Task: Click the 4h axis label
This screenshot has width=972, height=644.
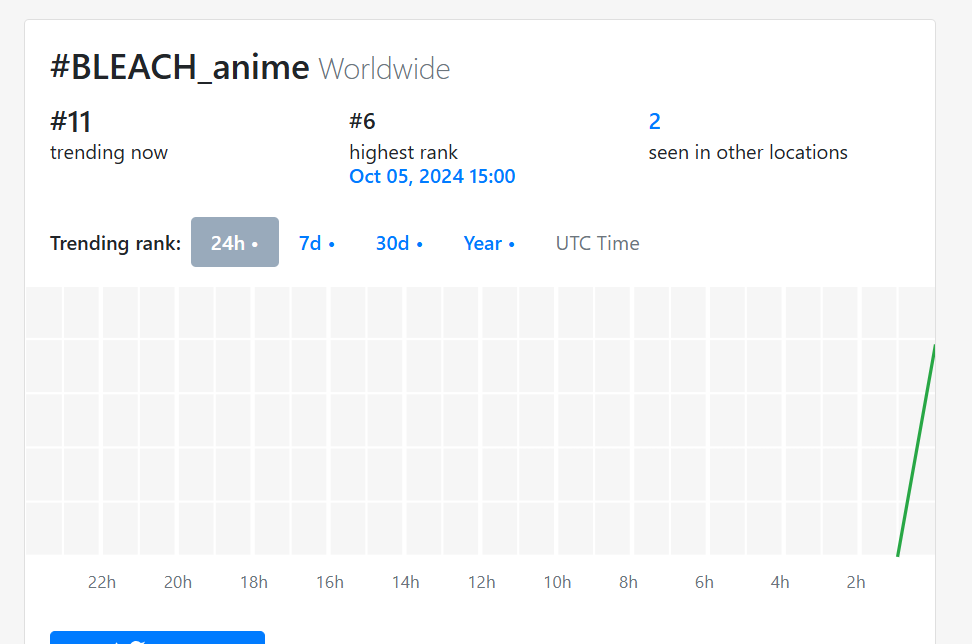Action: coord(780,583)
